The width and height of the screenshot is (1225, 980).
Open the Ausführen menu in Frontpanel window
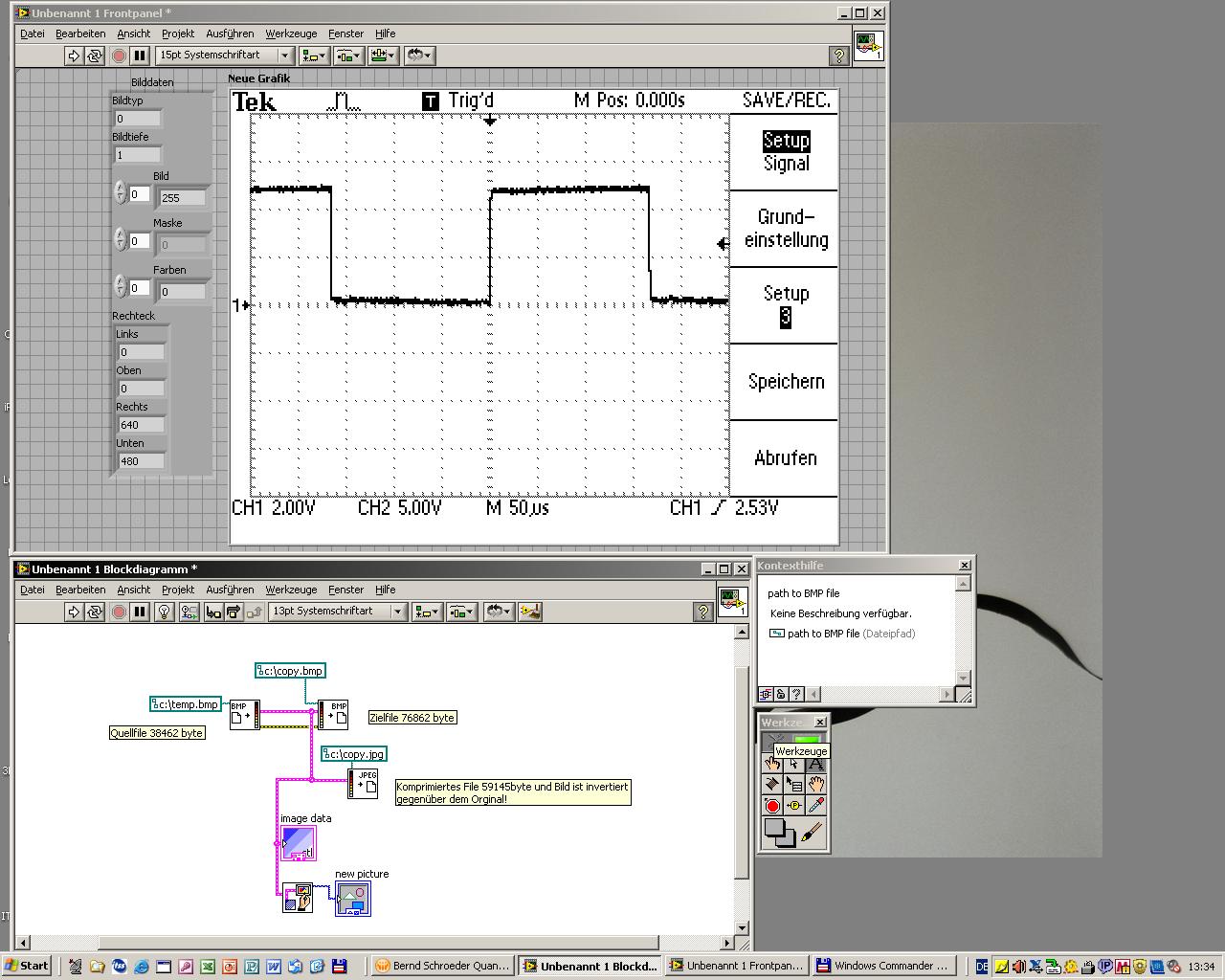tap(230, 33)
